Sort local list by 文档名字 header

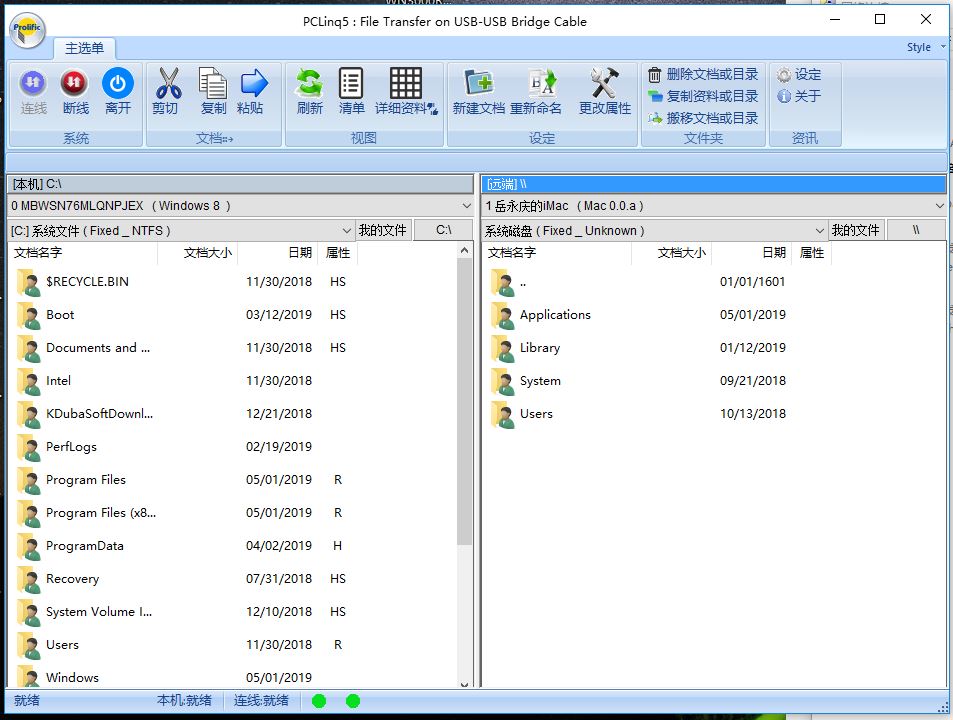tap(83, 253)
